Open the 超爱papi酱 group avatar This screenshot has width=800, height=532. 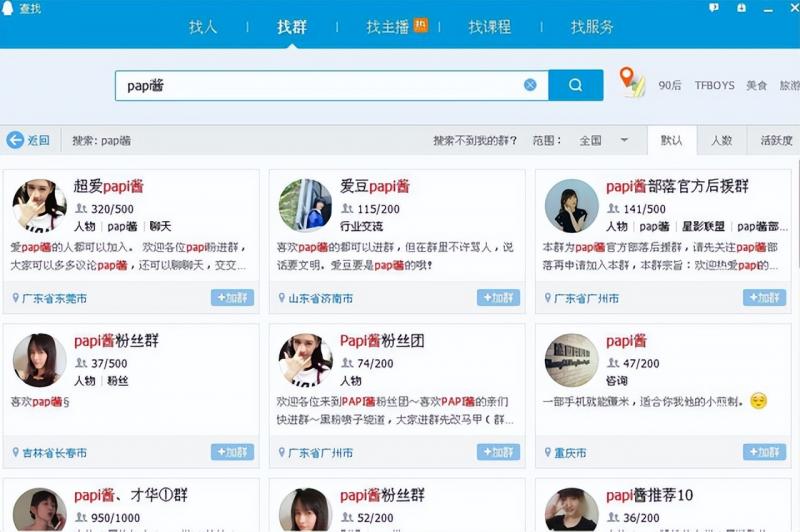39,206
